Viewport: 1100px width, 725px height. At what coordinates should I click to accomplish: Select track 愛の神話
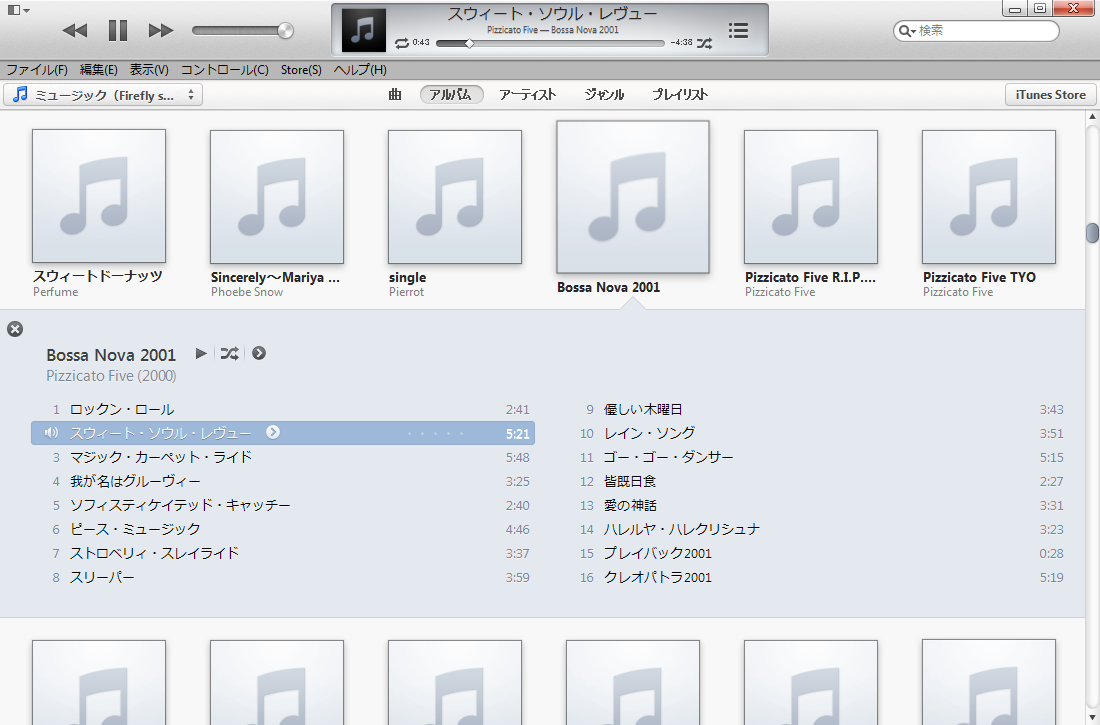tap(817, 505)
